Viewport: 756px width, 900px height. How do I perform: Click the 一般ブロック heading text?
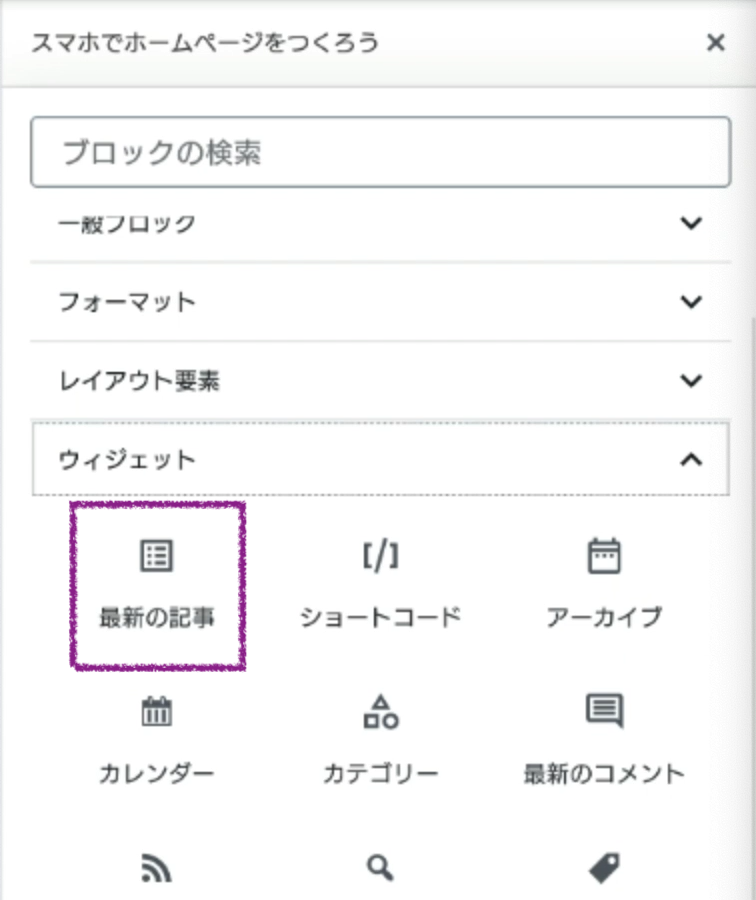click(126, 224)
